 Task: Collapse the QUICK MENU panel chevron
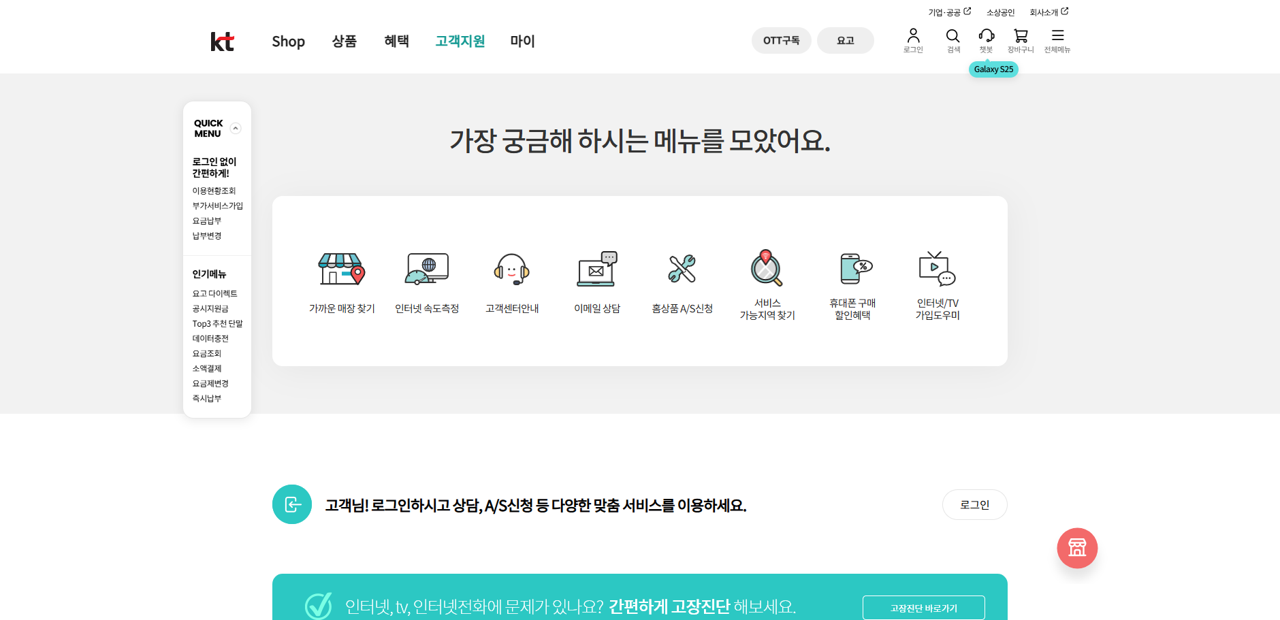pos(236,128)
